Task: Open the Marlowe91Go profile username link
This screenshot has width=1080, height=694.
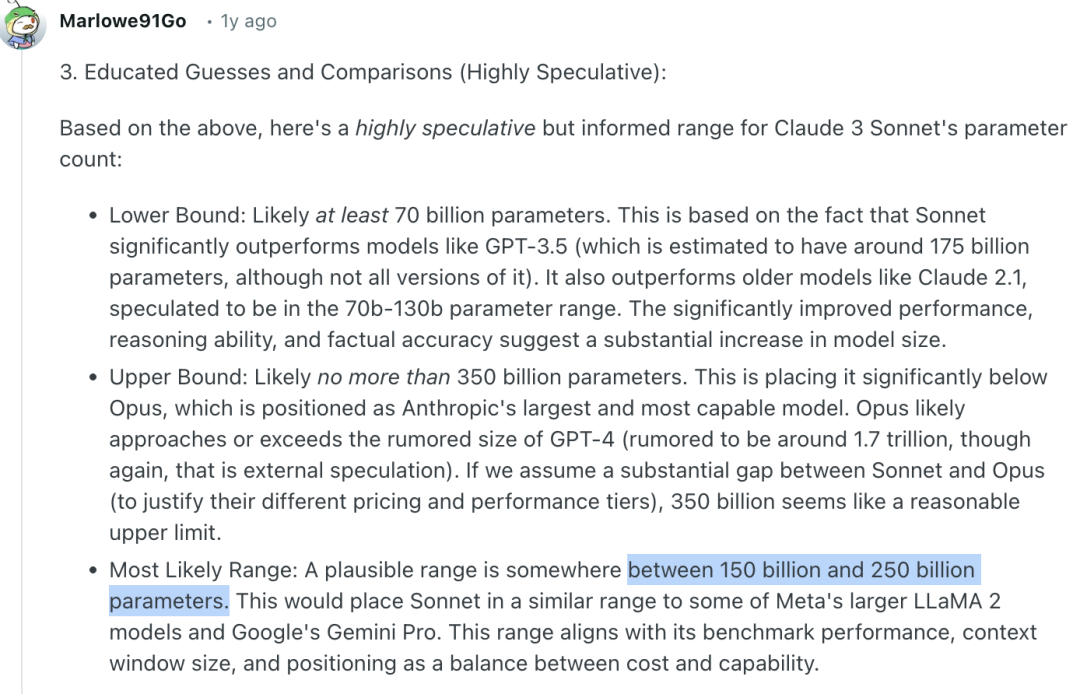Action: click(123, 21)
